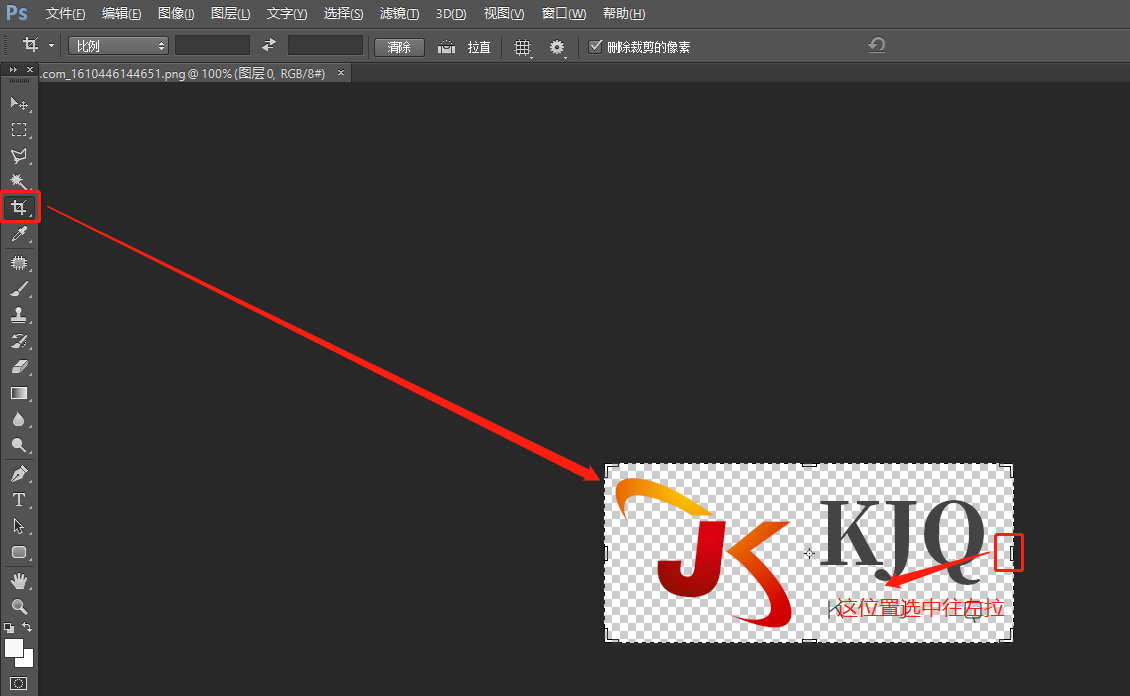Click the foreground color swatch
The height and width of the screenshot is (696, 1130).
(14, 648)
